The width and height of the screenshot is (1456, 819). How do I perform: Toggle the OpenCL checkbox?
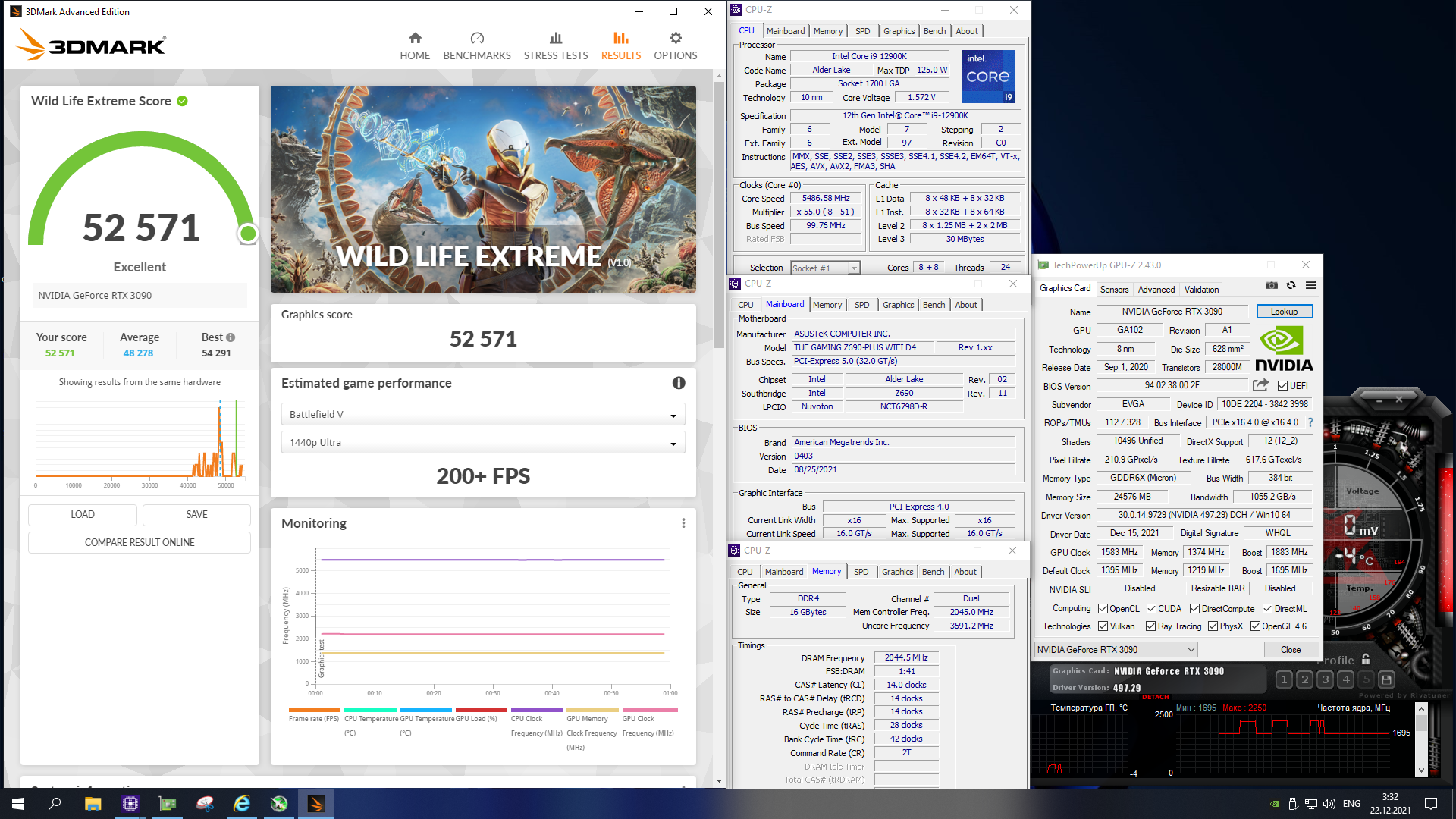click(1103, 609)
